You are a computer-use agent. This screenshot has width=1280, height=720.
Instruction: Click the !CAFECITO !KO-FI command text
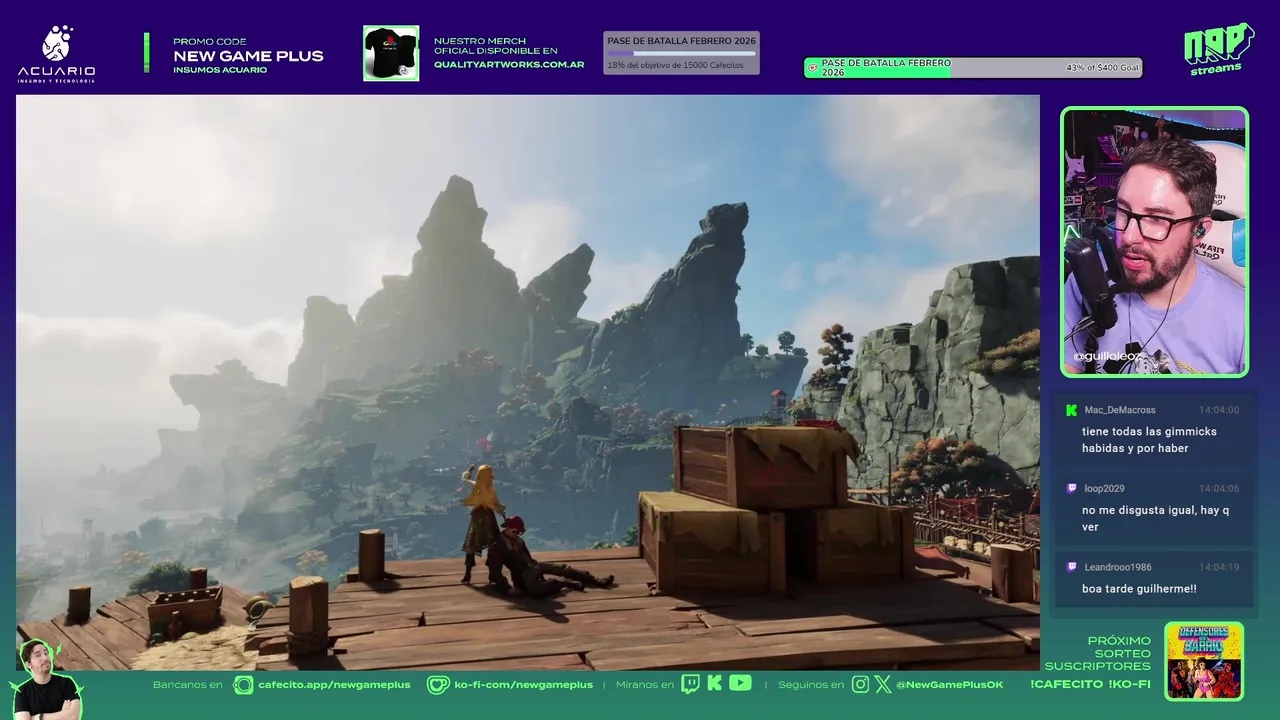tap(1090, 684)
